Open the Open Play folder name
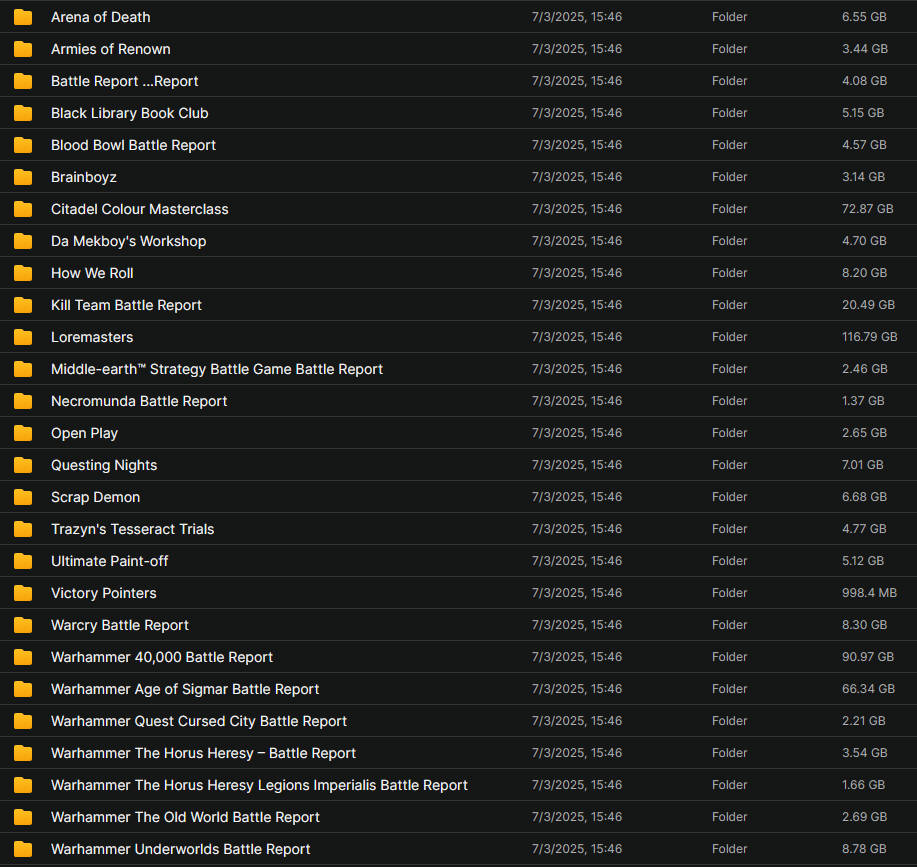 pyautogui.click(x=84, y=433)
